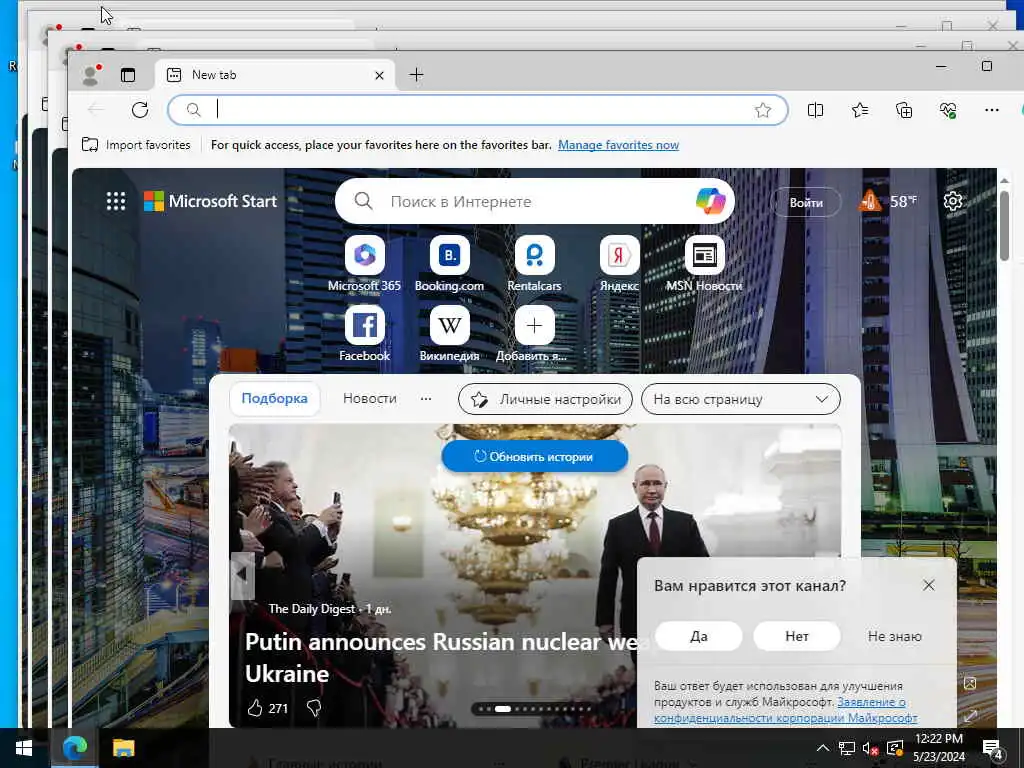Like the story with thumbs up
The width and height of the screenshot is (1024, 768).
pyautogui.click(x=255, y=708)
